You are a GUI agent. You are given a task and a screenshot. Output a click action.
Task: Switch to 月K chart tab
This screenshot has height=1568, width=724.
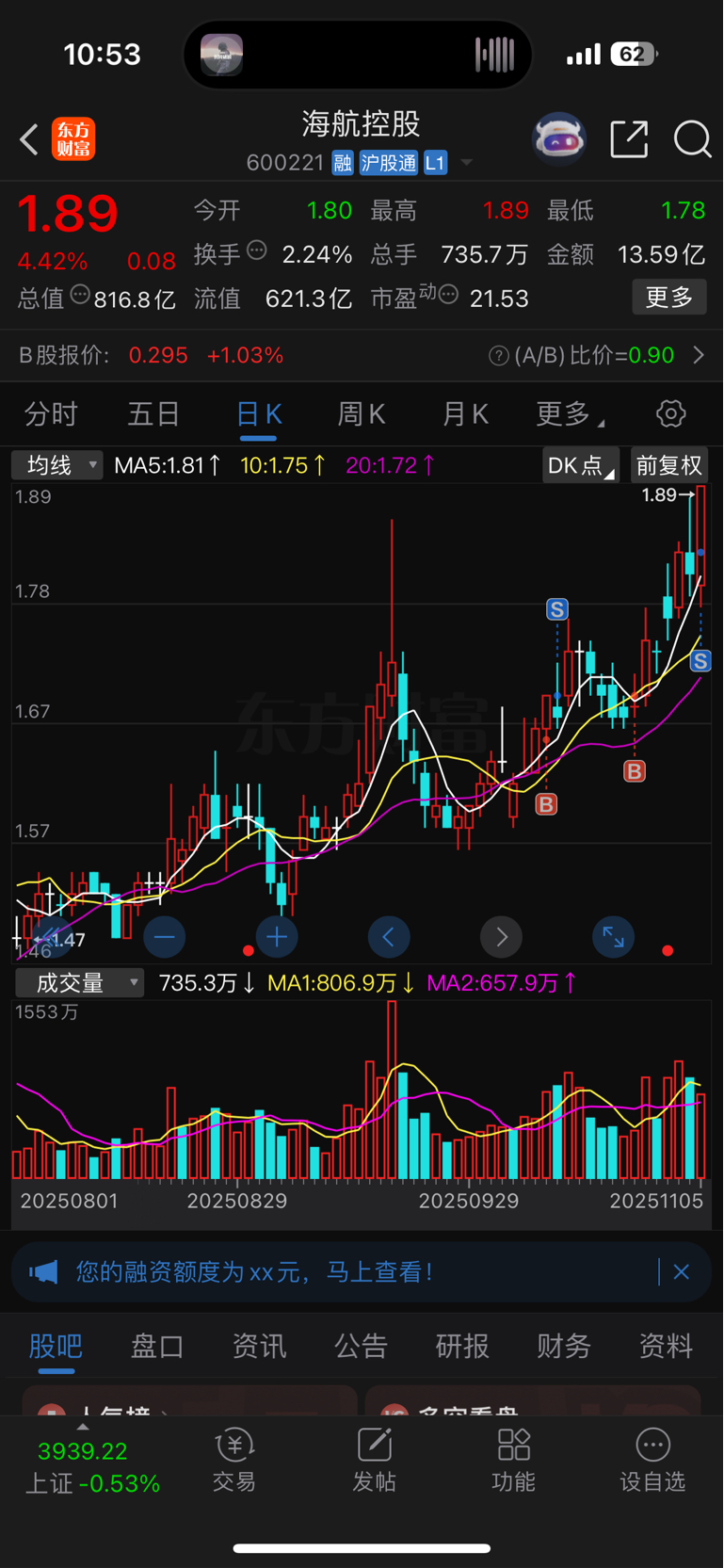(465, 413)
